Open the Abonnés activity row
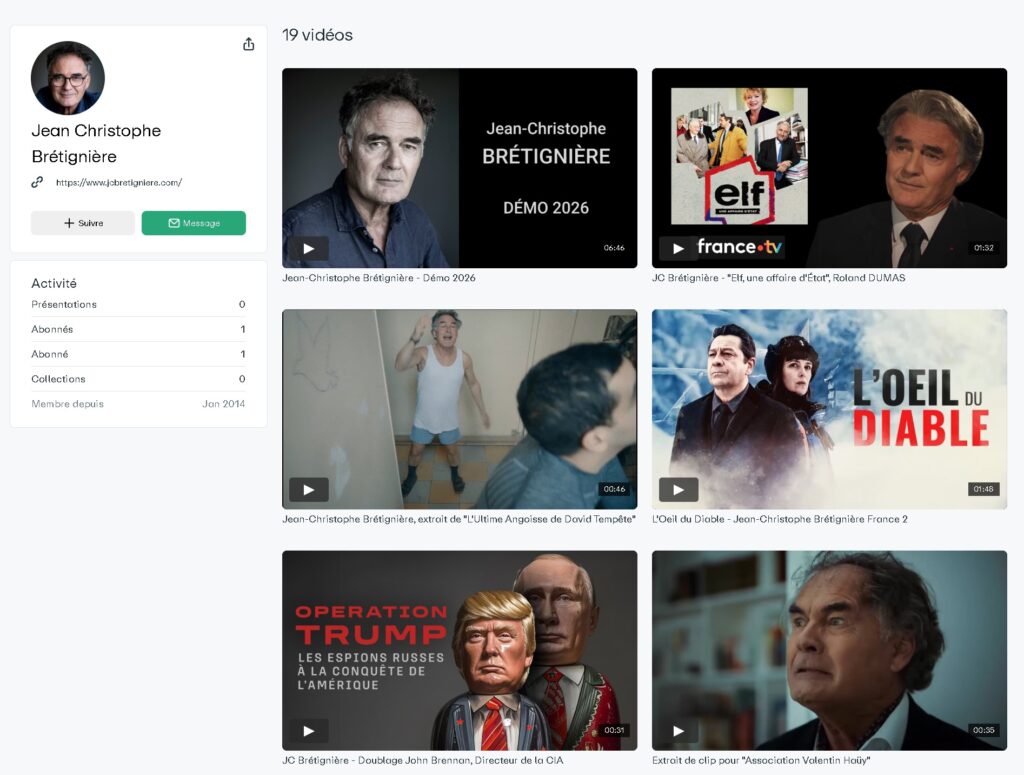1024x775 pixels. [138, 329]
